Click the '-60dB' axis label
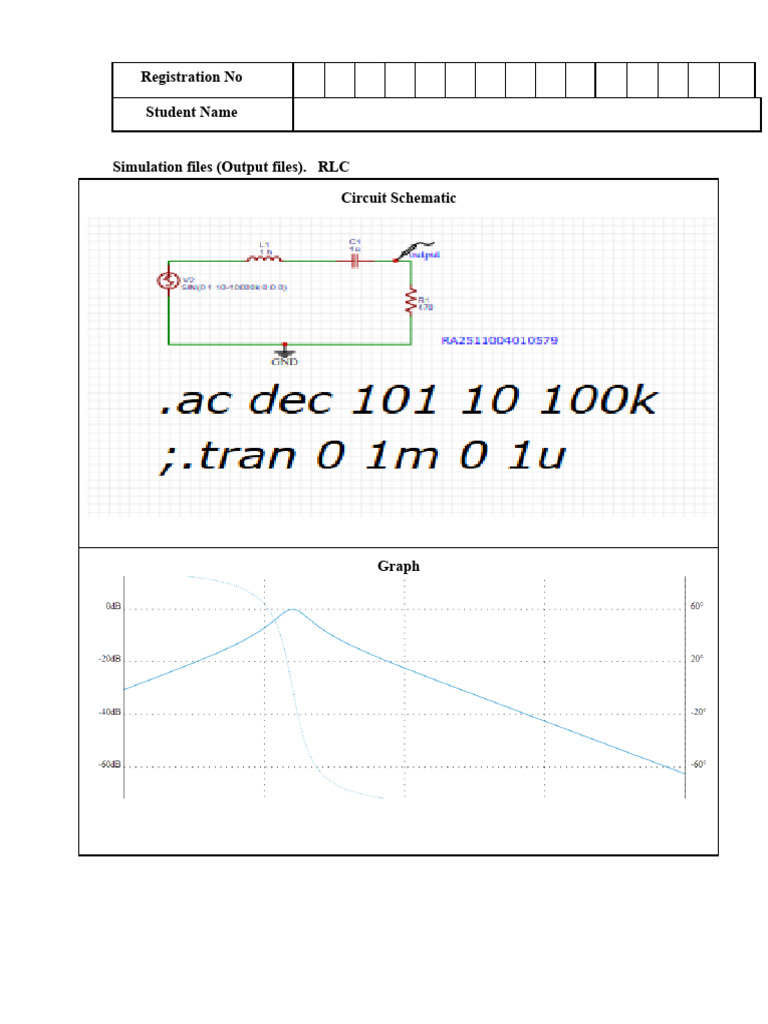Viewport: 768px width, 1024px height. pyautogui.click(x=110, y=765)
